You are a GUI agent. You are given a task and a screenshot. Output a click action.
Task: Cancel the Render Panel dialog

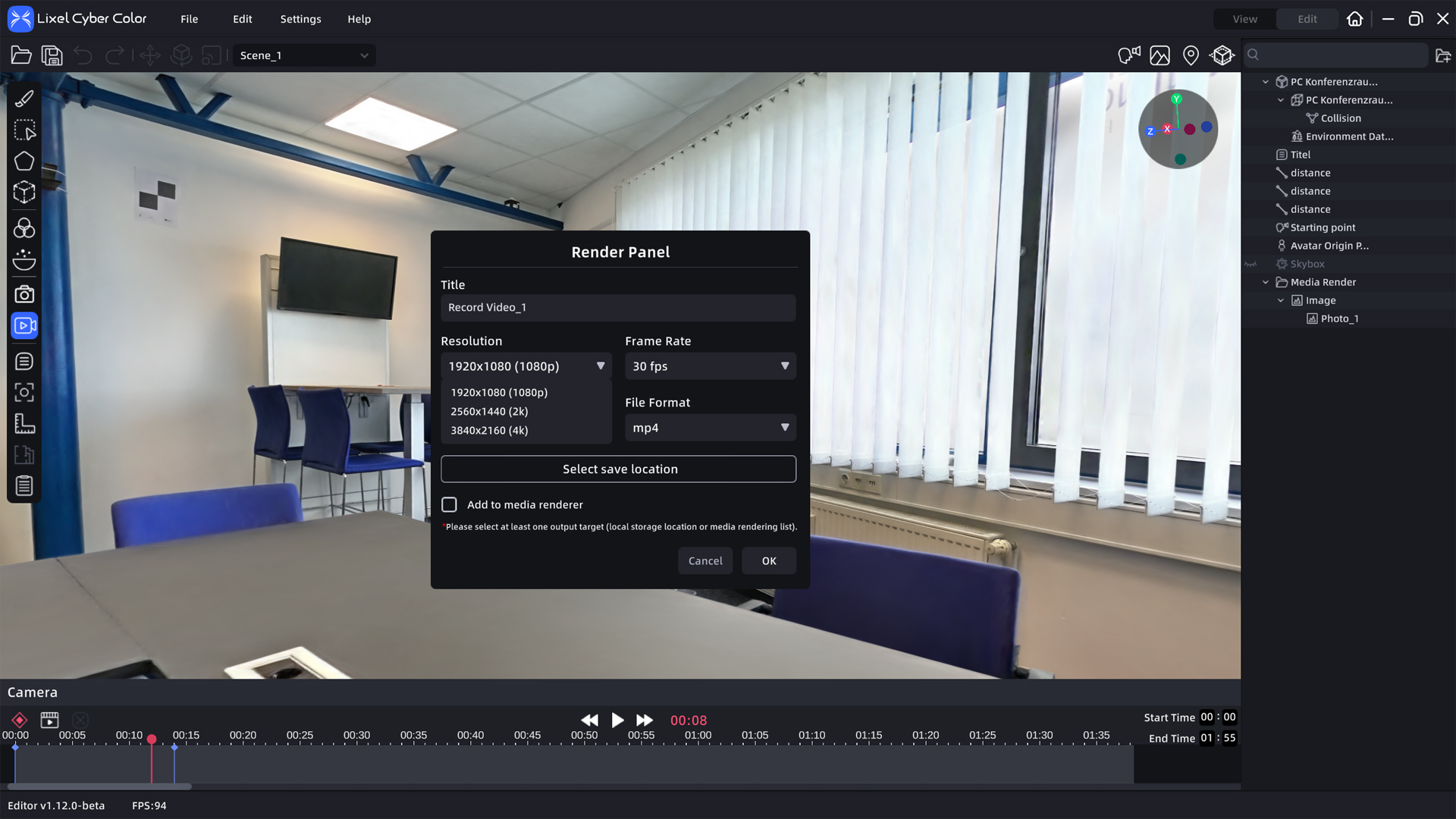704,561
